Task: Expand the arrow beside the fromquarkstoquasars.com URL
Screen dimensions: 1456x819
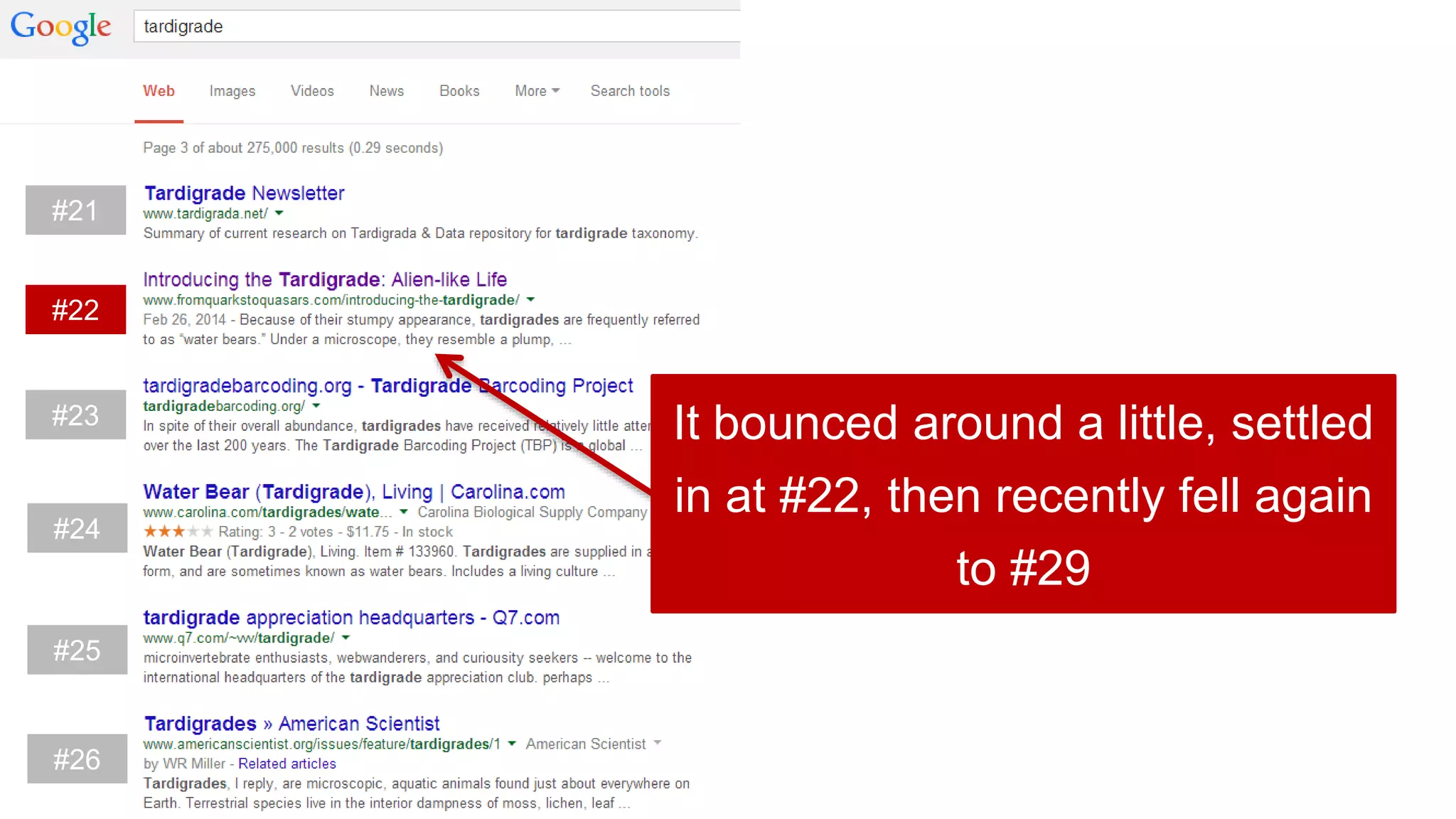Action: [530, 300]
